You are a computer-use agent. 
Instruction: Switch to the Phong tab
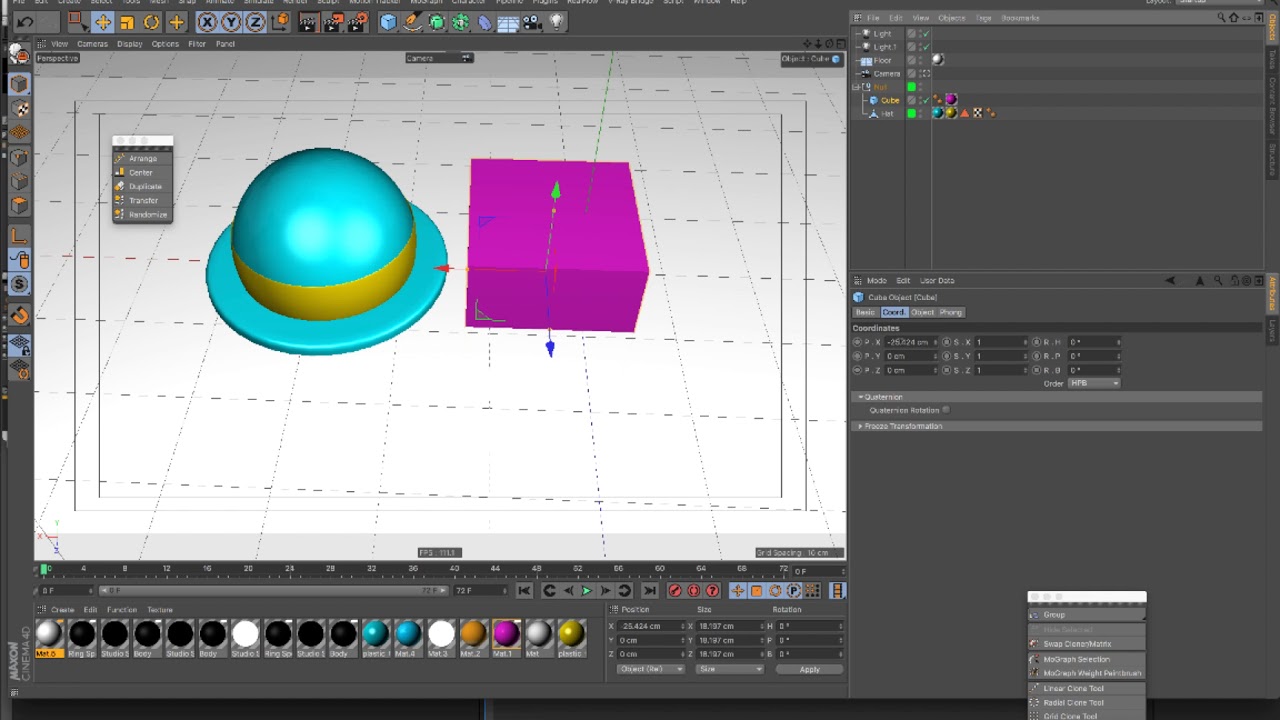951,312
